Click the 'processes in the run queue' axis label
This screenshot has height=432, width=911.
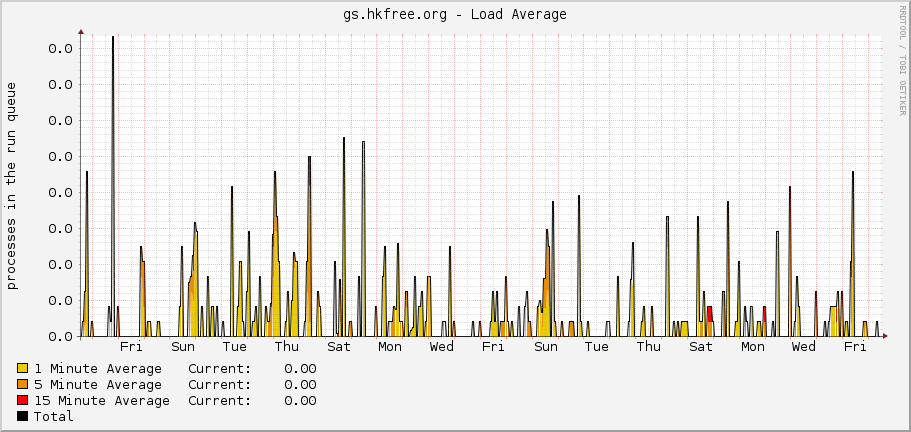12,185
